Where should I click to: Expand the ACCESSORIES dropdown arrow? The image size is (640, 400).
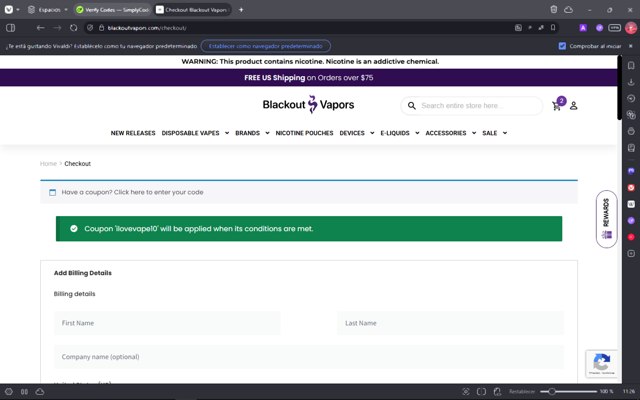(474, 133)
